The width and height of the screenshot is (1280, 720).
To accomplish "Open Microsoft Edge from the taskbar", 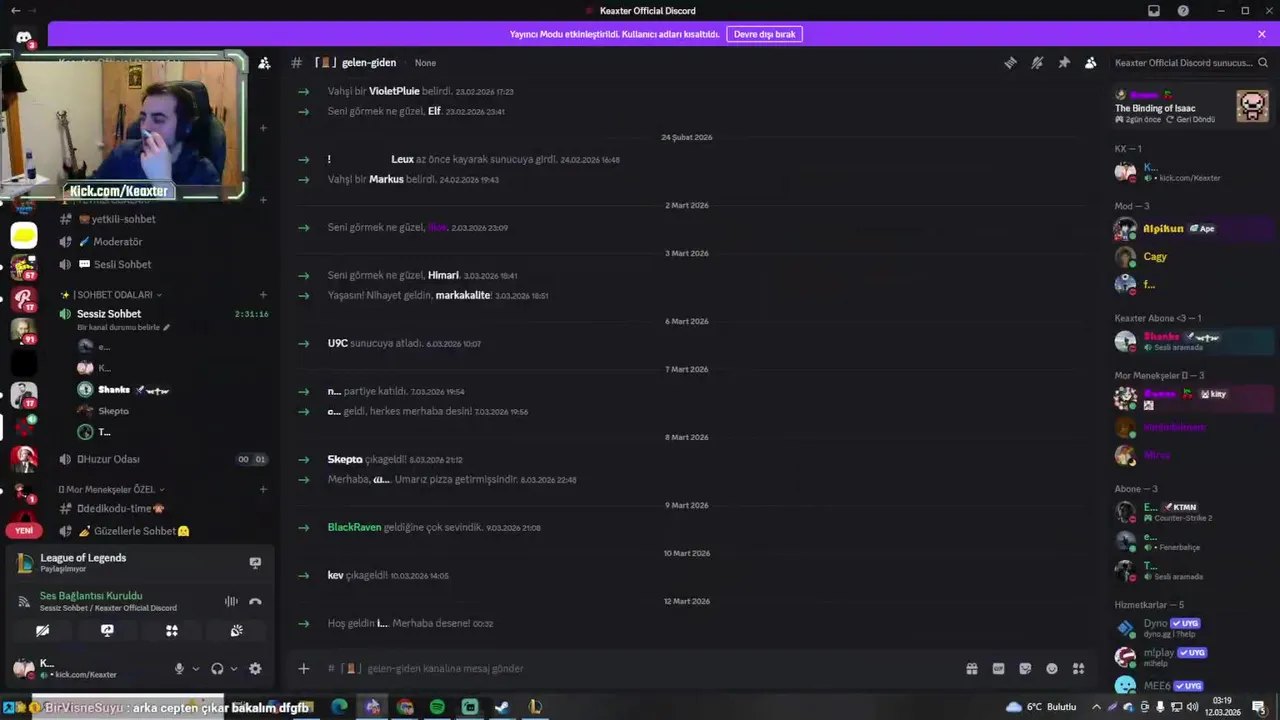I will pyautogui.click(x=340, y=707).
